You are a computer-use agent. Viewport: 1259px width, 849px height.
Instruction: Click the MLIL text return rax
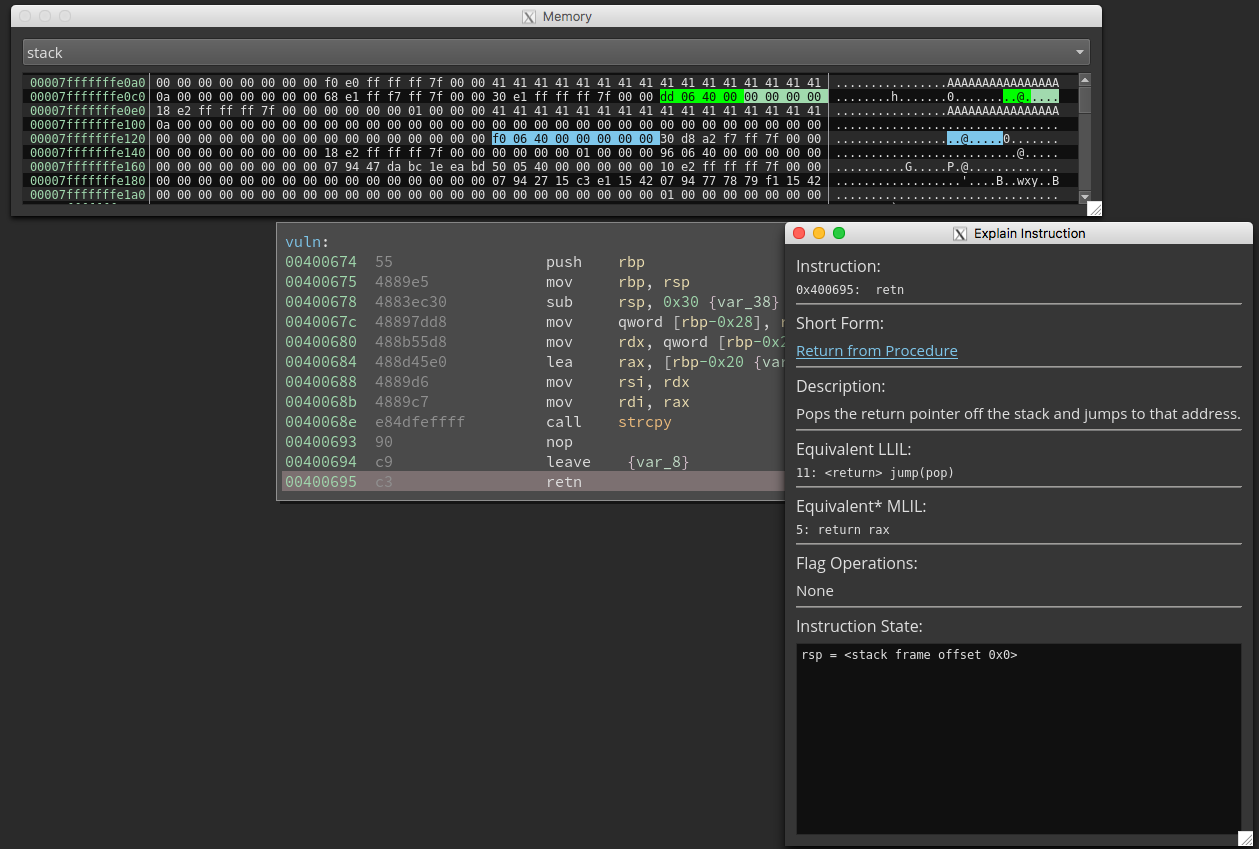(854, 529)
